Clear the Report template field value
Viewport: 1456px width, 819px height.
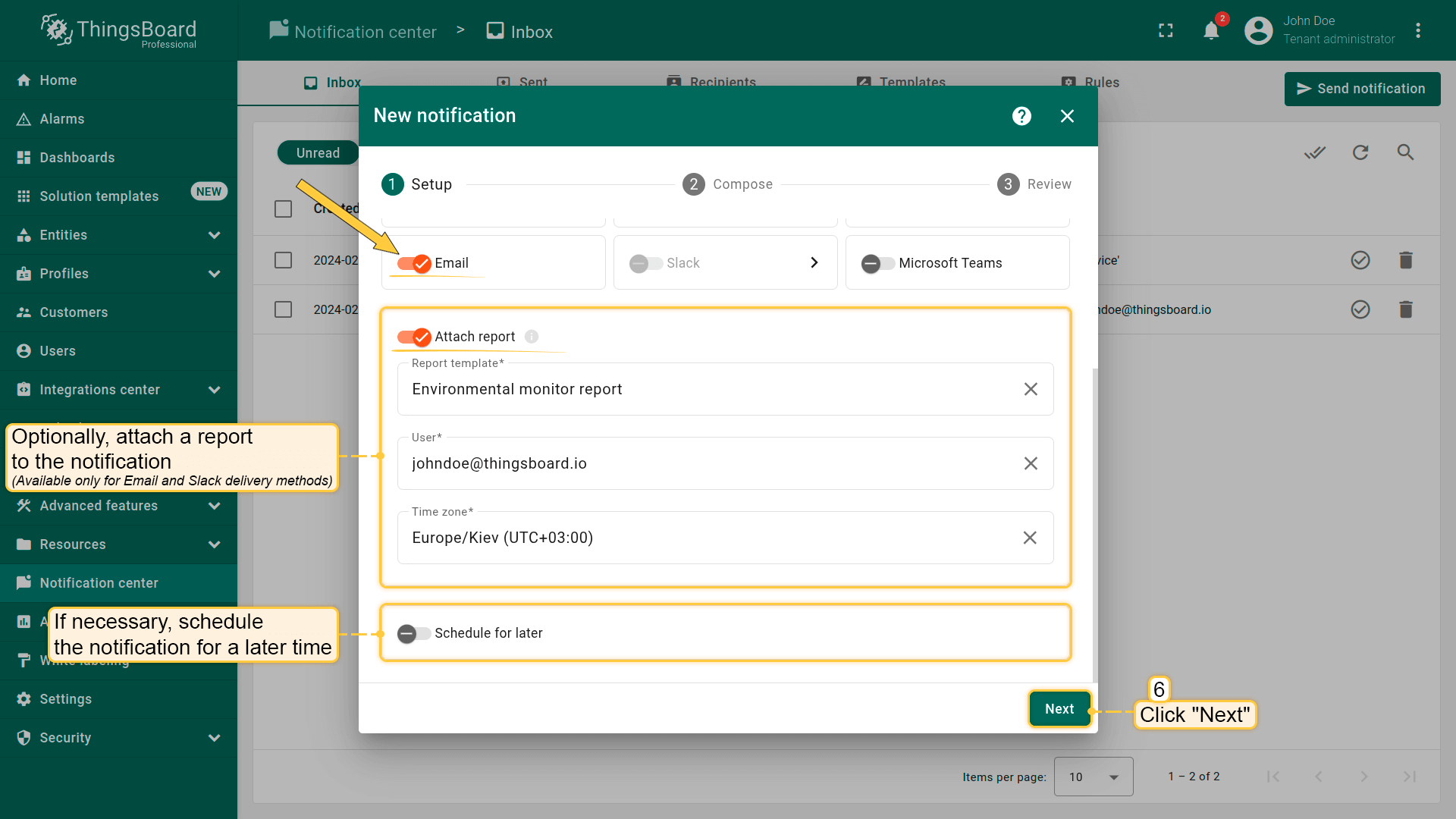click(x=1031, y=389)
